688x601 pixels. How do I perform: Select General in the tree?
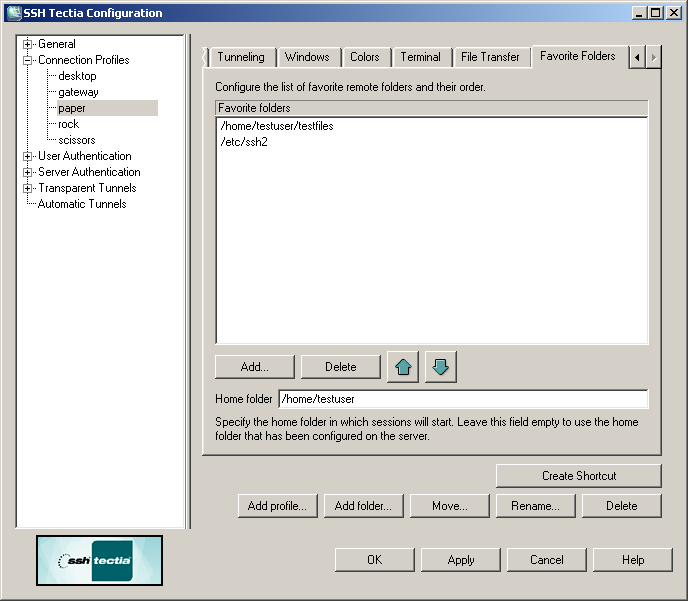coord(57,44)
